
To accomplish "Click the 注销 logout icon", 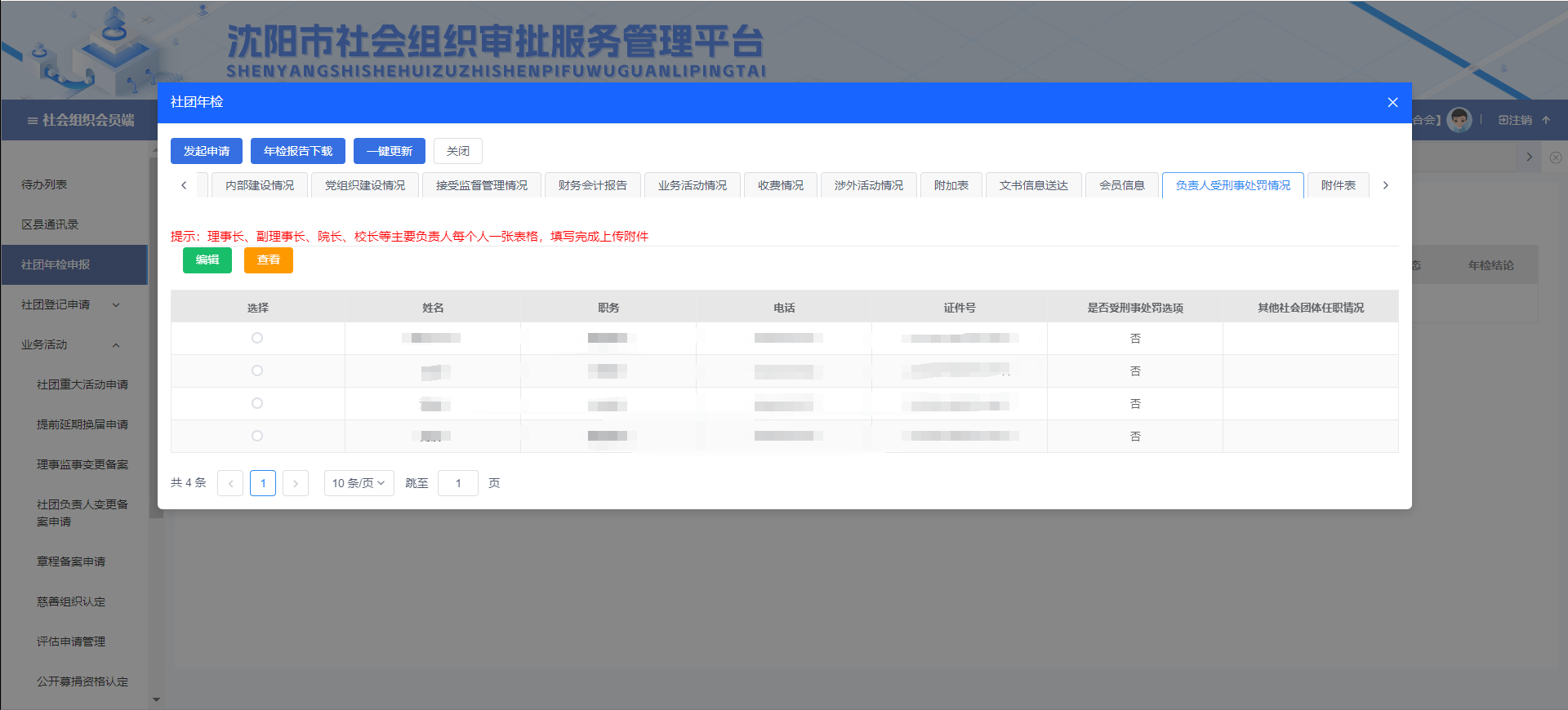I will tap(1504, 120).
